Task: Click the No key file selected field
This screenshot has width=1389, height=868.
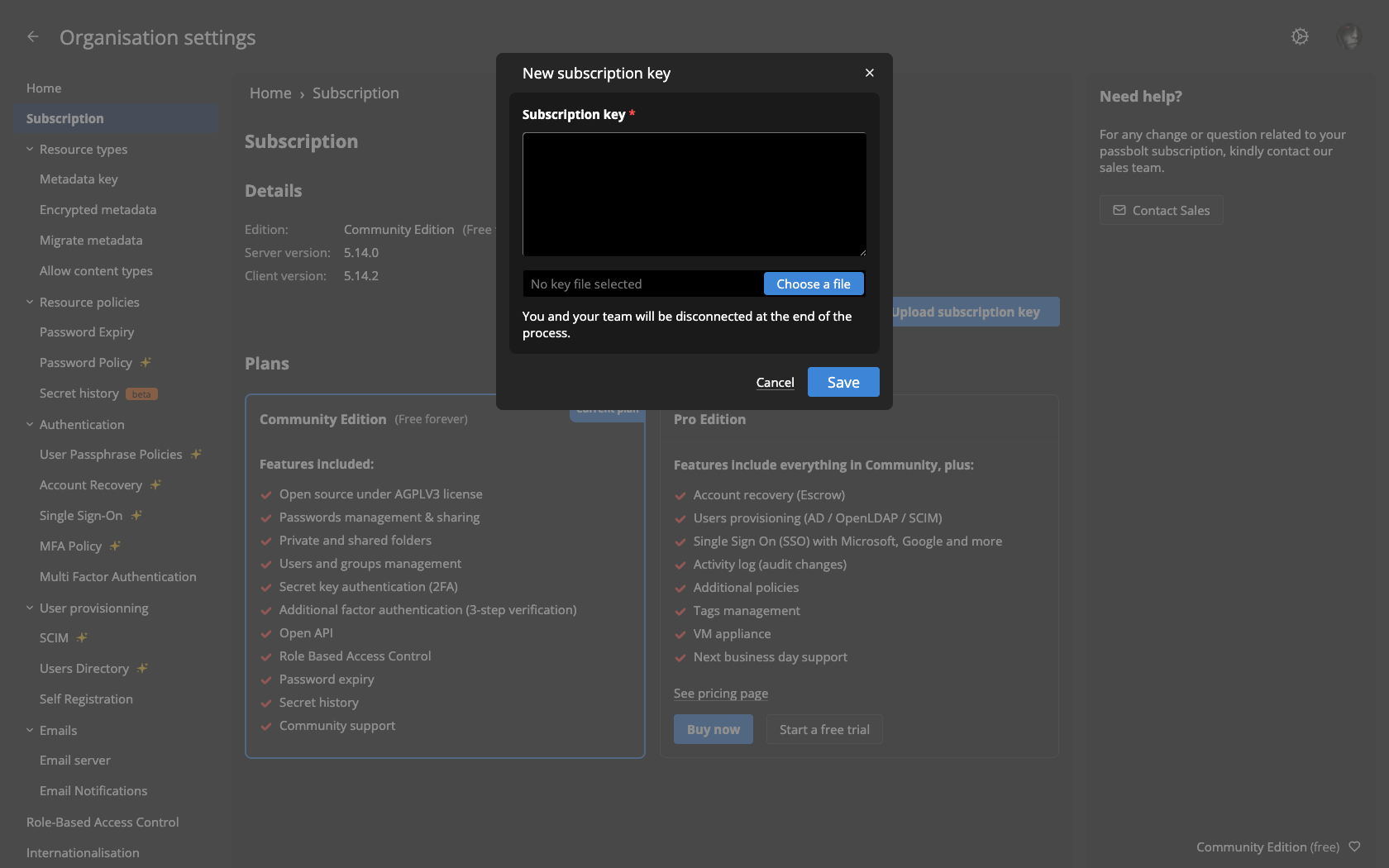Action: 643,284
